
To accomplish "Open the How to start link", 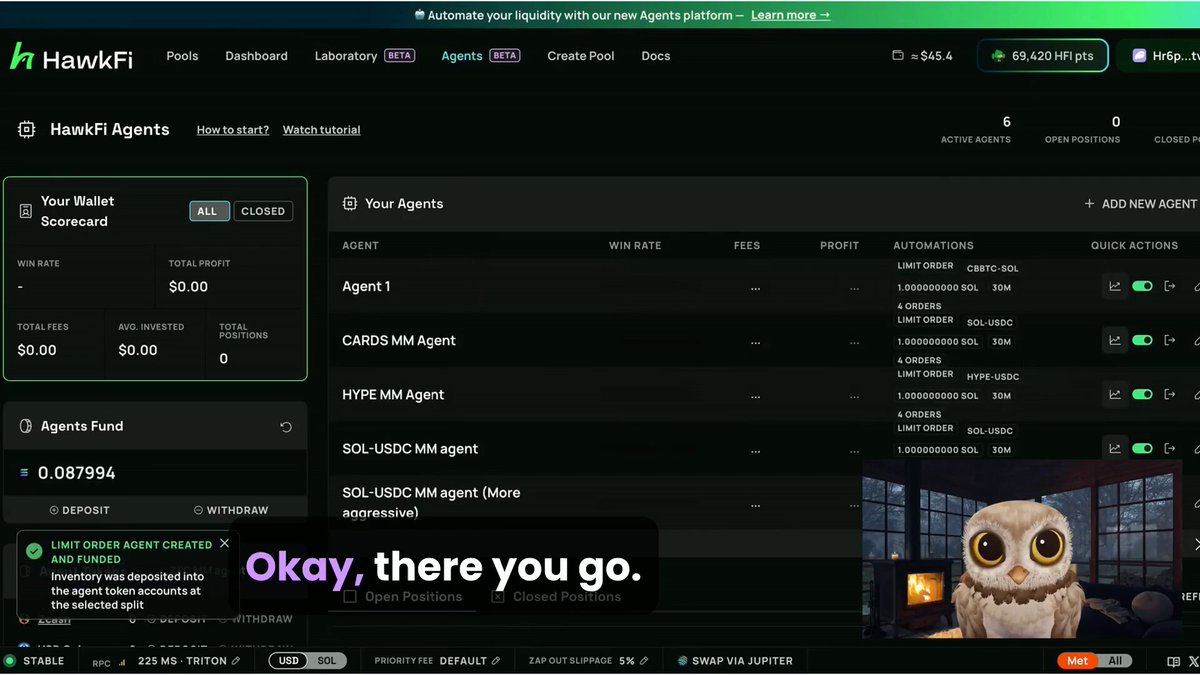I will coord(233,130).
